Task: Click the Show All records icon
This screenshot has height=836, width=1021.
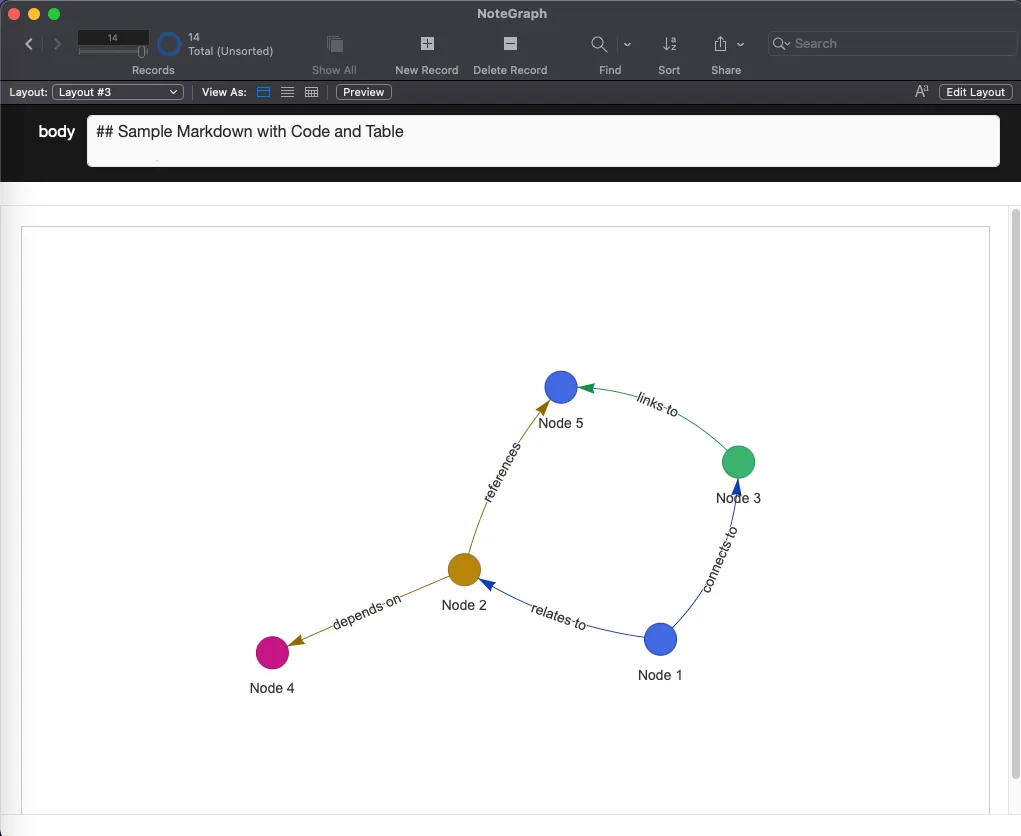Action: point(334,44)
